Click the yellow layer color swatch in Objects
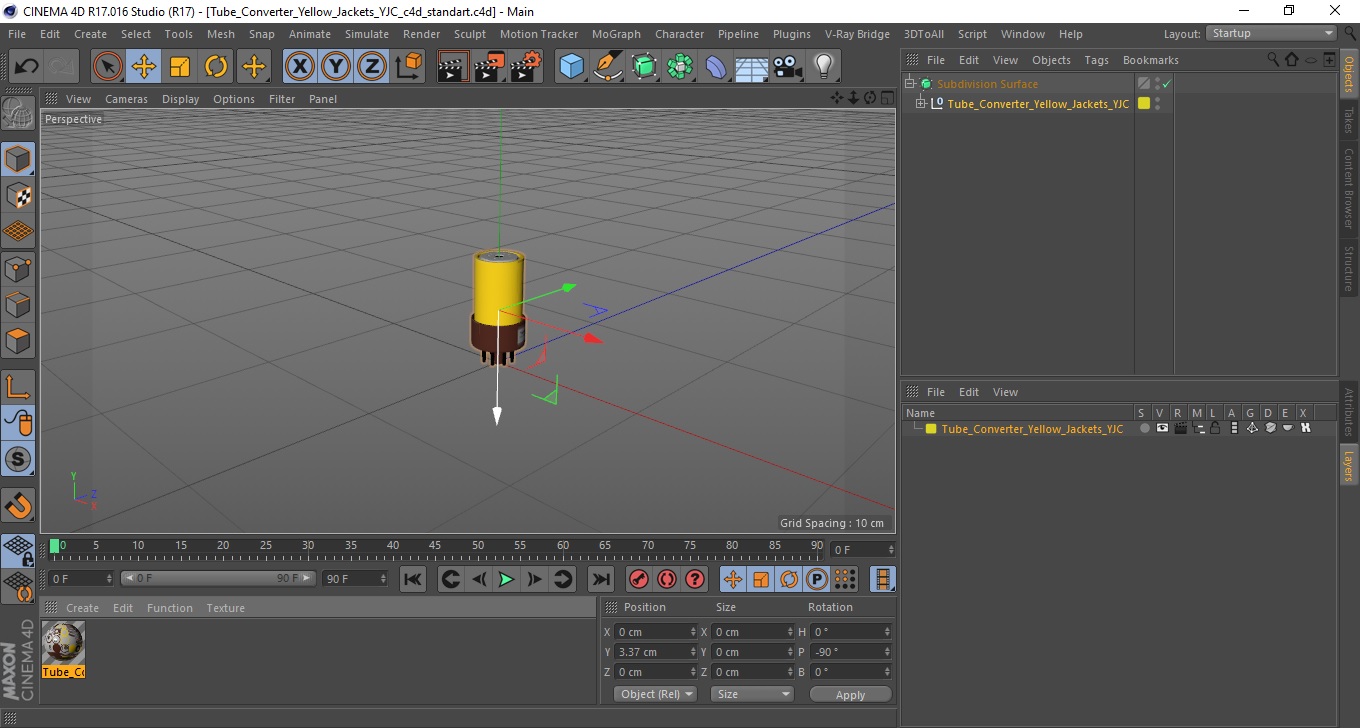 [x=1144, y=103]
